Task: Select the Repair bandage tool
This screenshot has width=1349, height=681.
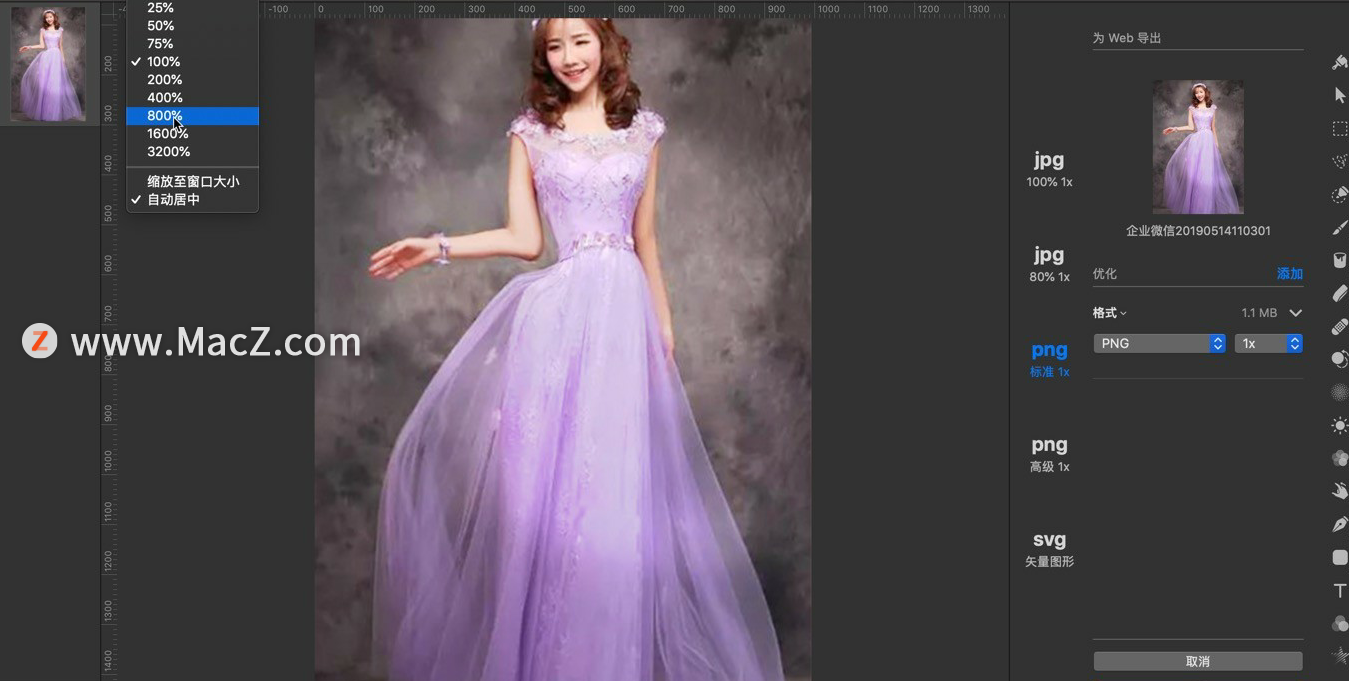Action: [x=1340, y=326]
